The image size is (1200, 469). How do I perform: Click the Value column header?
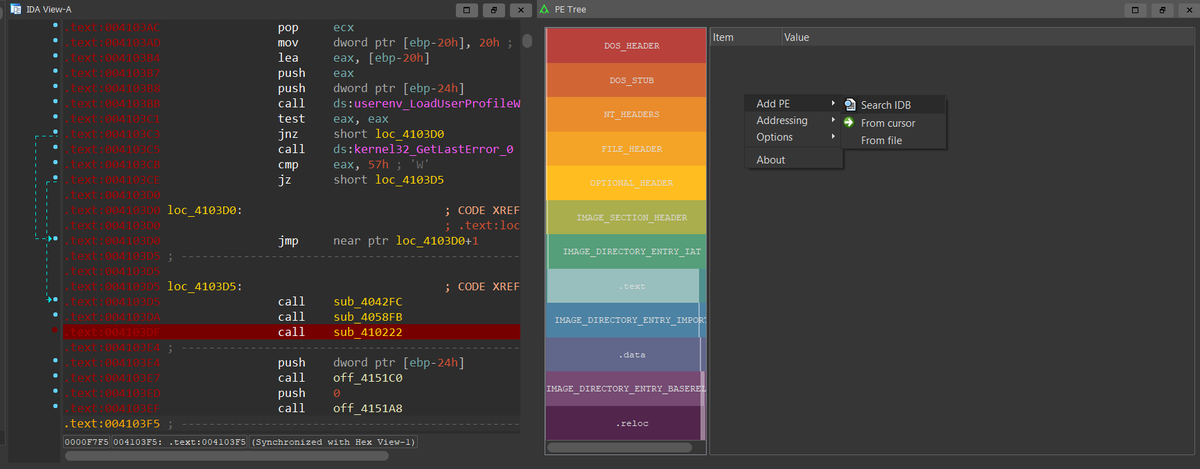pos(986,37)
